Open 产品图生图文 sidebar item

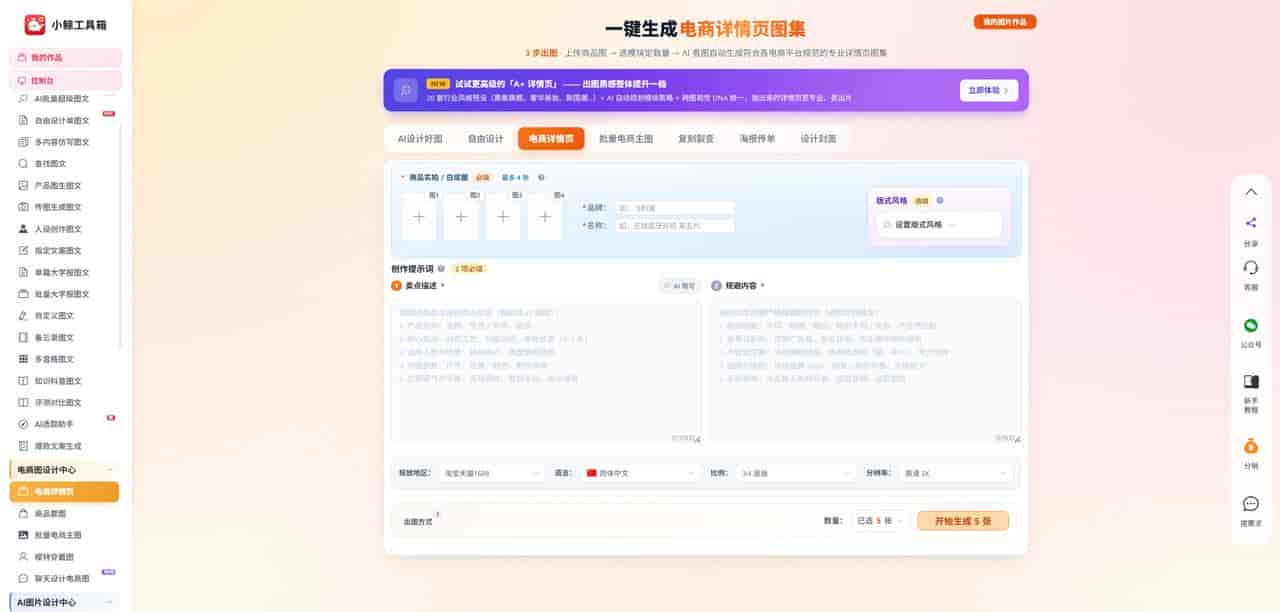[x=64, y=185]
